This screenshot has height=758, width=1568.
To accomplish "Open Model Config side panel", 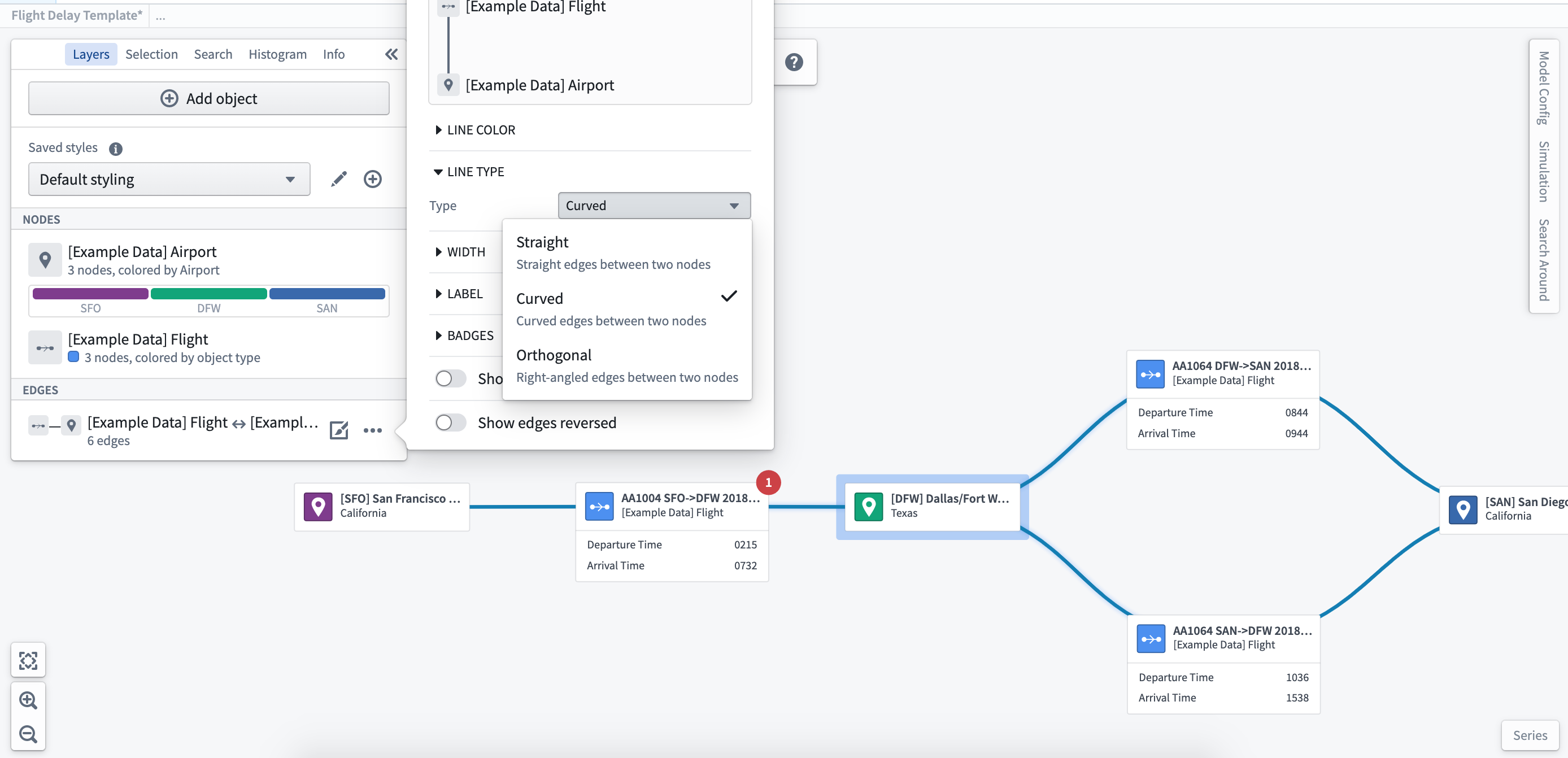I will [x=1544, y=88].
